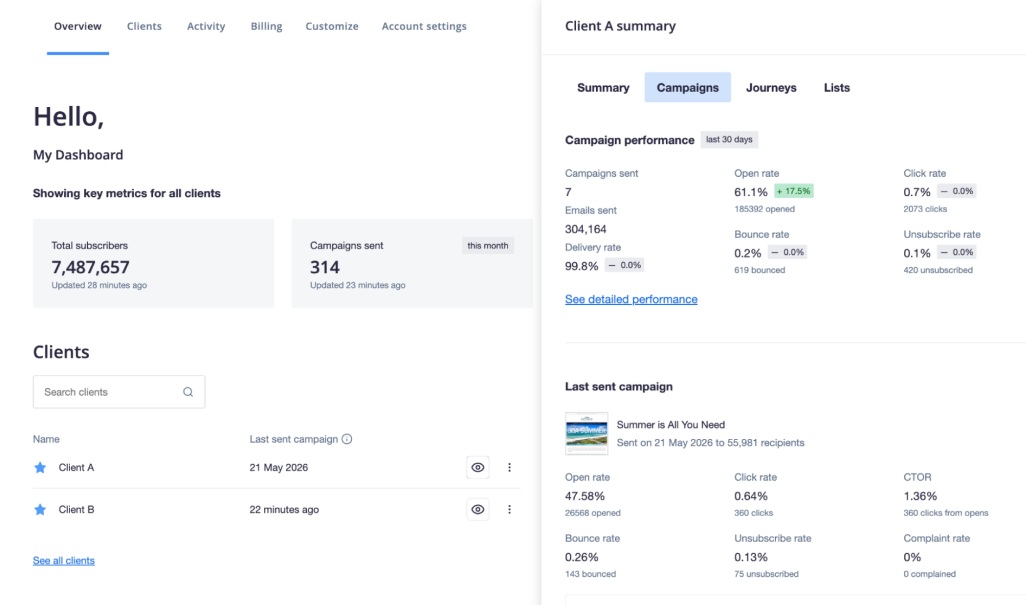
Task: Click the See detailed performance link
Action: tap(631, 299)
